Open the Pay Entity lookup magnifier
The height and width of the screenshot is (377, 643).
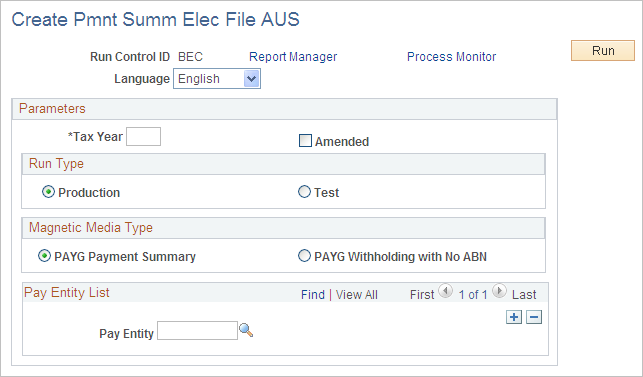[x=246, y=330]
